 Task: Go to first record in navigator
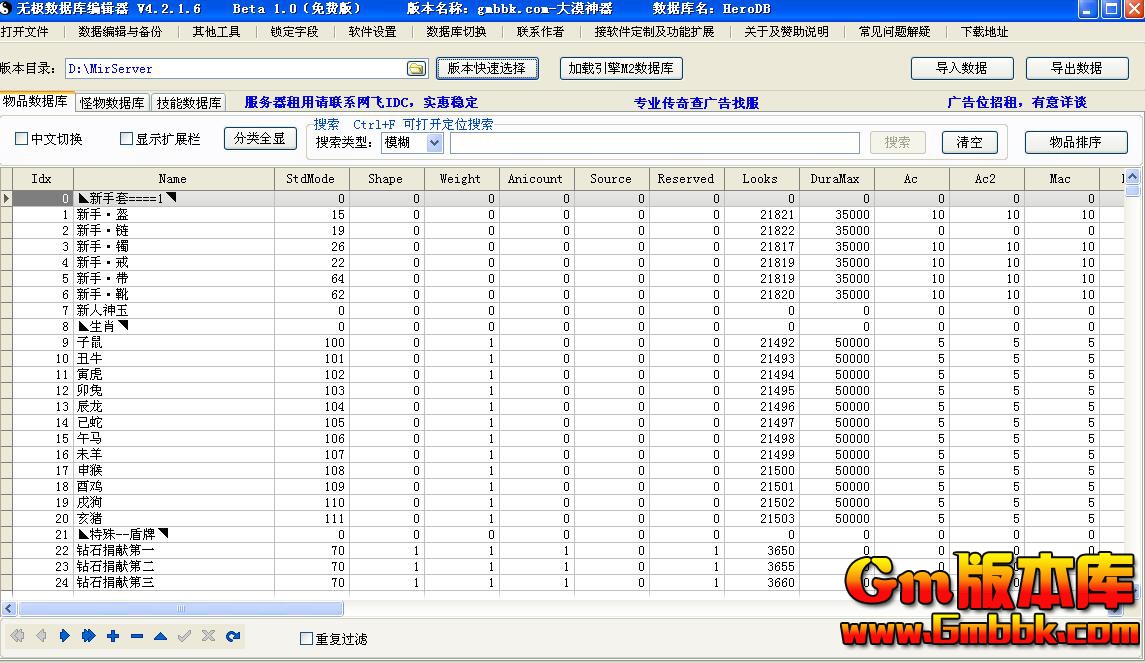click(18, 636)
